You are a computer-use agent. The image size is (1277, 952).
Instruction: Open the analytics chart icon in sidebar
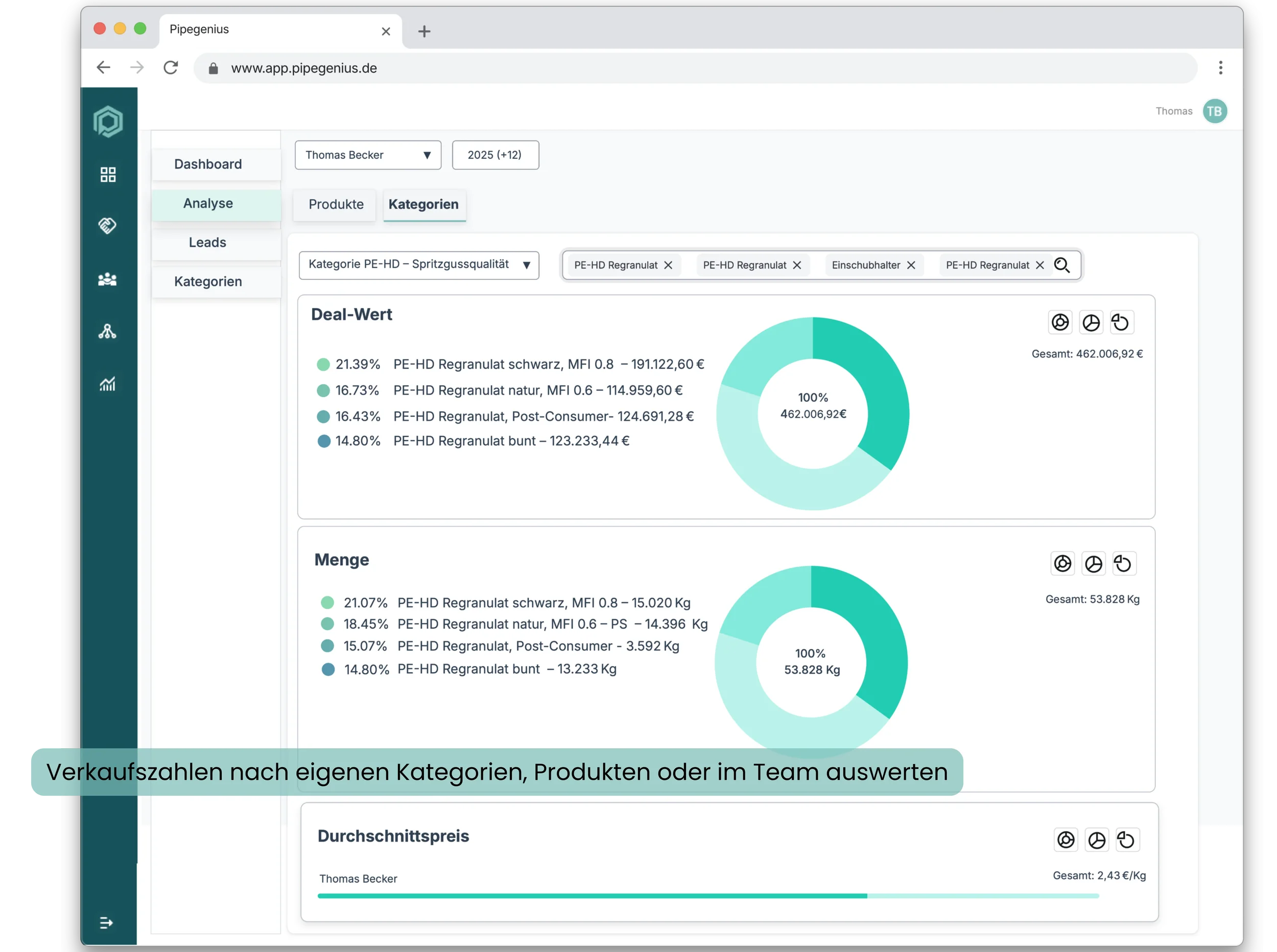tap(108, 384)
